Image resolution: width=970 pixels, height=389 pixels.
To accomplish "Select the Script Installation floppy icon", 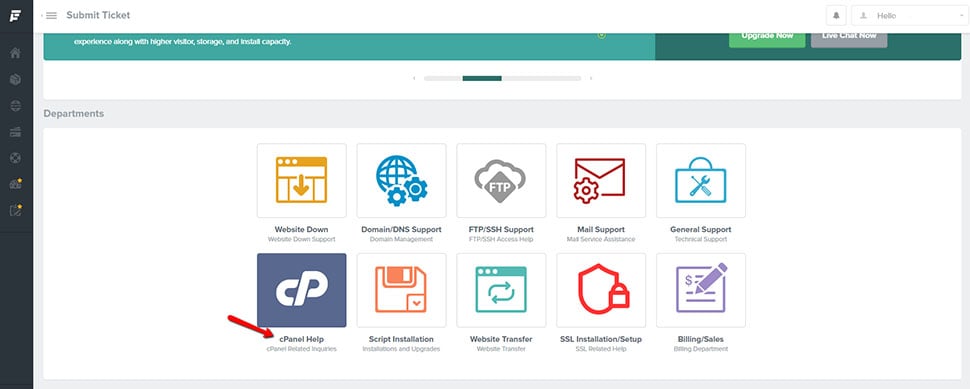I will coord(401,289).
